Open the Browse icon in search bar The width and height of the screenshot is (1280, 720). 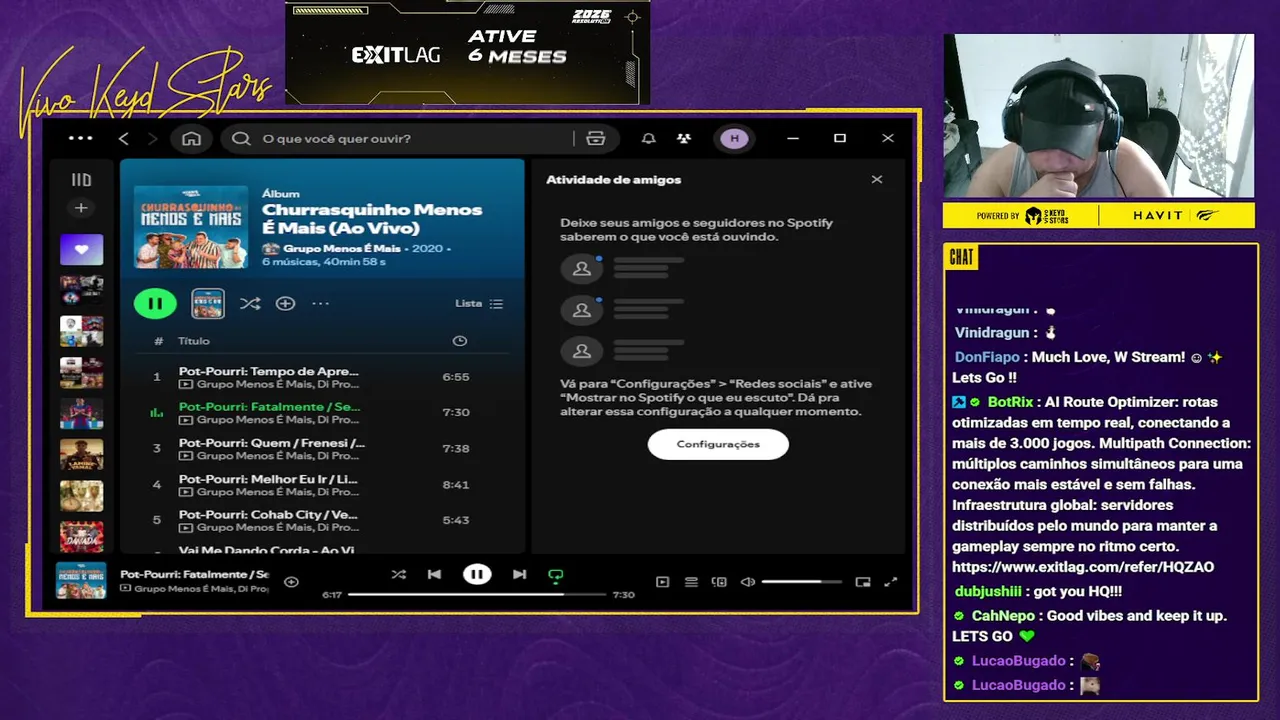click(x=596, y=138)
